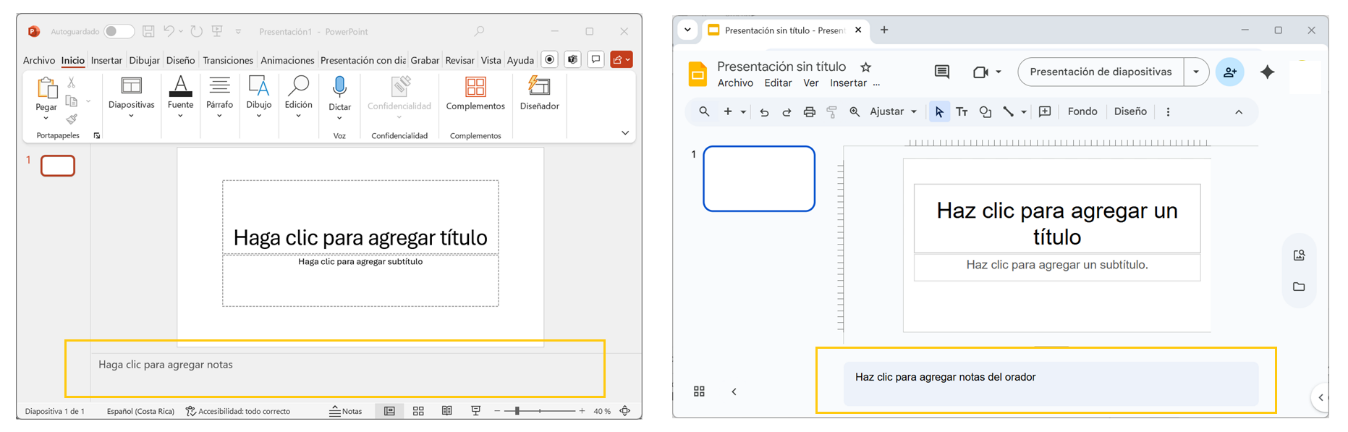Click the Diseño button in Slides toolbar

[x=1130, y=112]
